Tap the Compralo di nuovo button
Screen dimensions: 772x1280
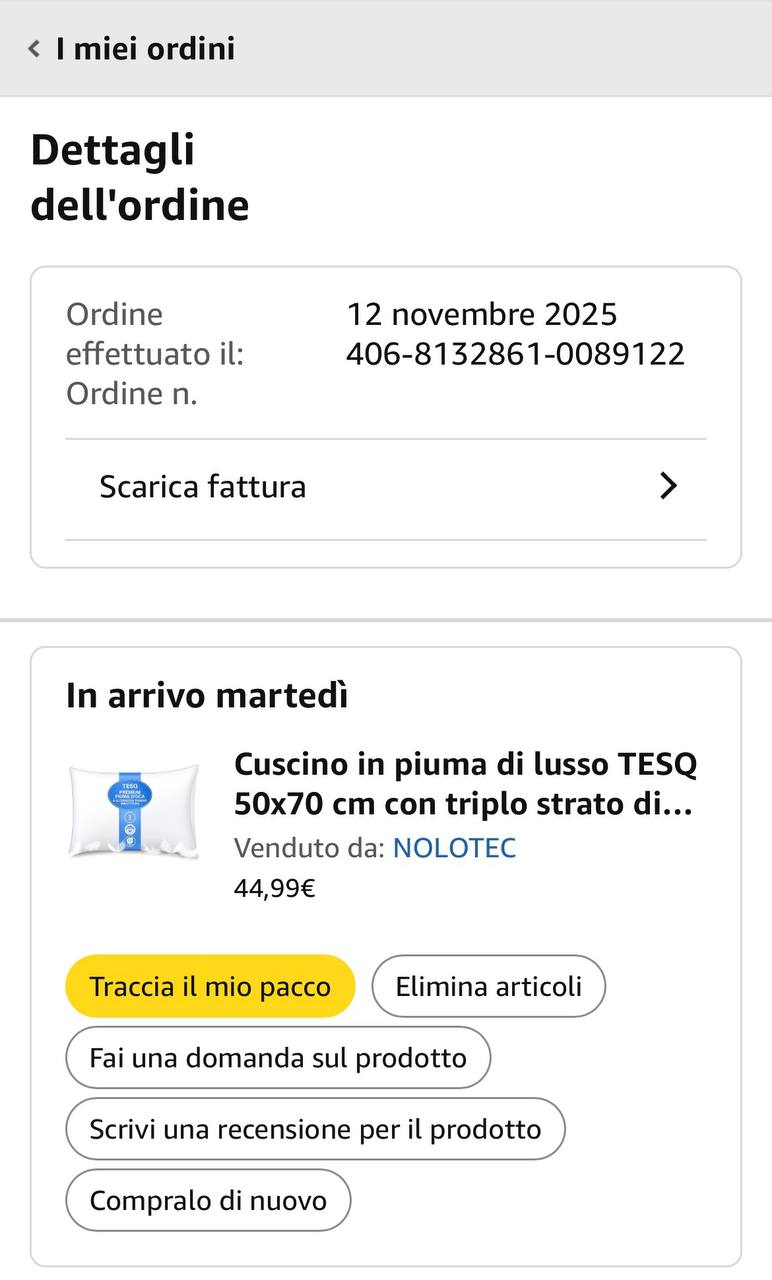208,1200
